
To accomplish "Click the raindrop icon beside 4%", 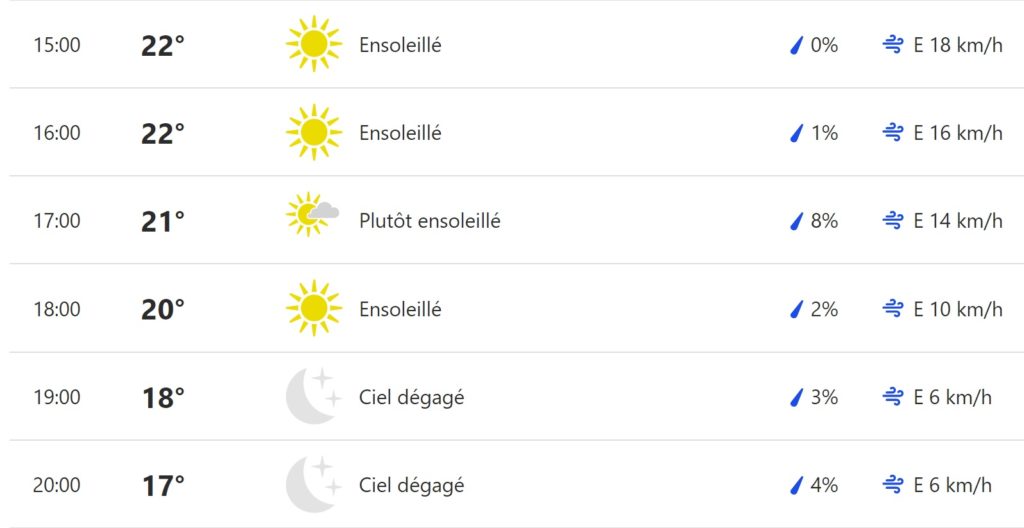I will click(x=797, y=485).
